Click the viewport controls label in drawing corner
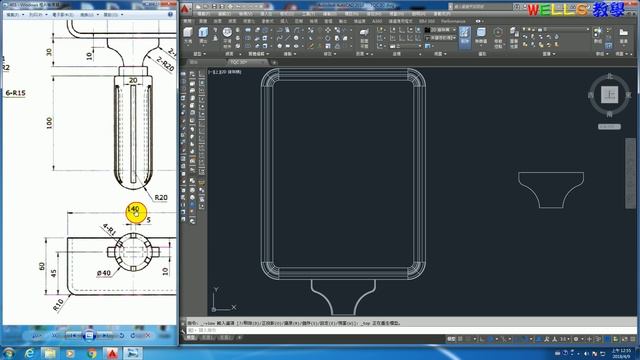This screenshot has height=360, width=640. 225,72
